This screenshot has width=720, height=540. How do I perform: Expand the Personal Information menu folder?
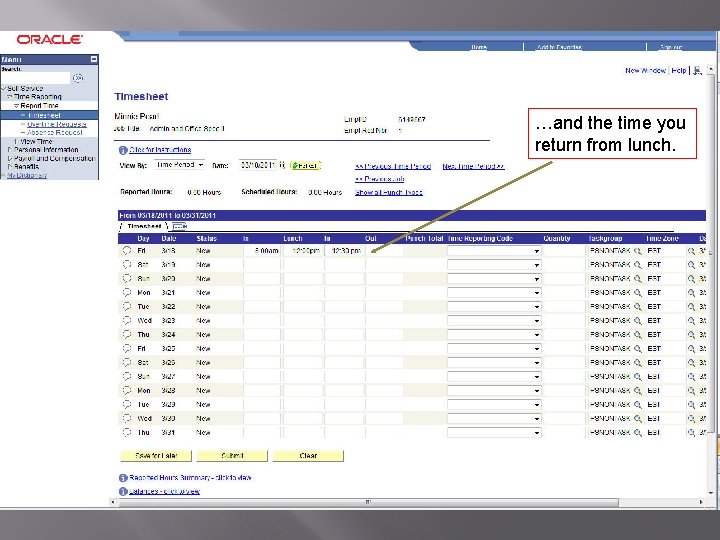tap(10, 150)
